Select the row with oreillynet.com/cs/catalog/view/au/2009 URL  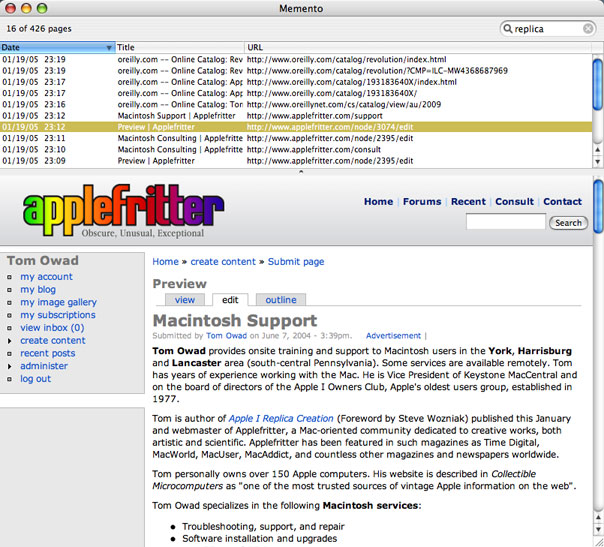point(296,104)
